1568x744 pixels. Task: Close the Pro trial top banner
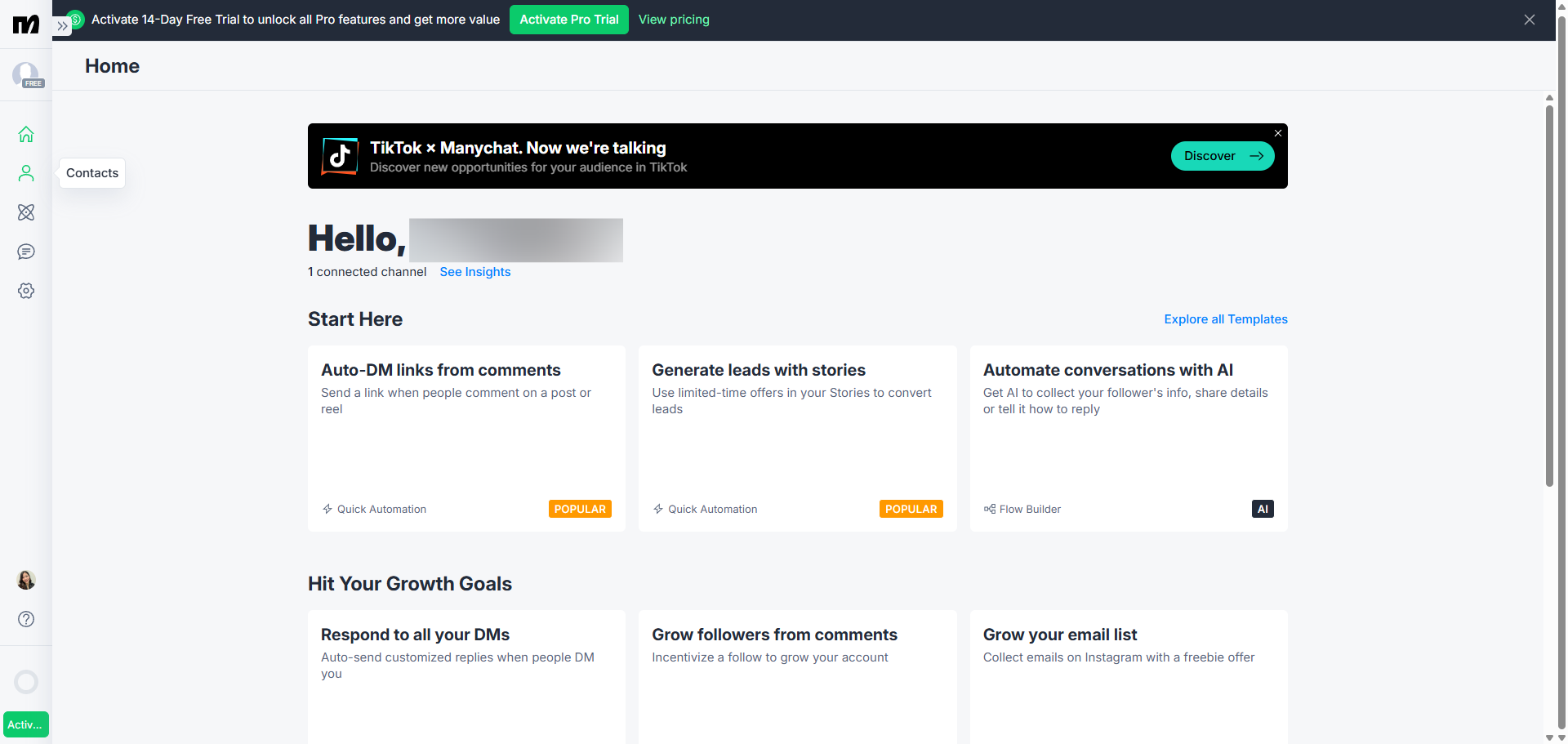1529,20
